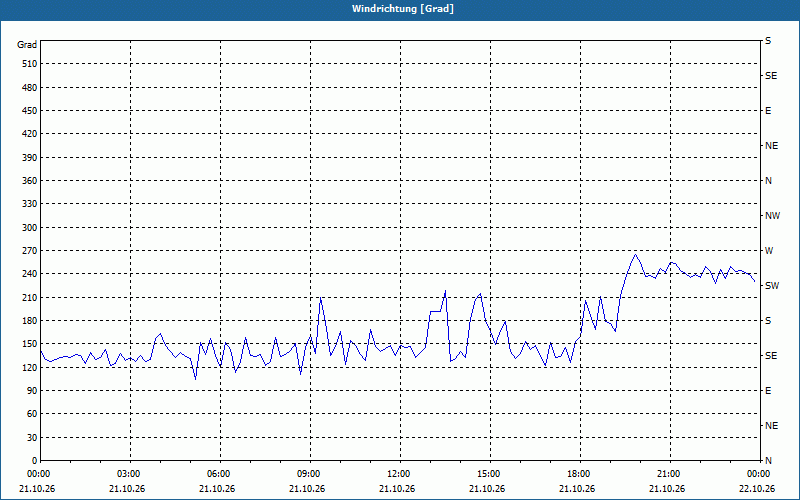Image resolution: width=800 pixels, height=500 pixels.
Task: Click the 21:00 time axis label
Action: [668, 474]
